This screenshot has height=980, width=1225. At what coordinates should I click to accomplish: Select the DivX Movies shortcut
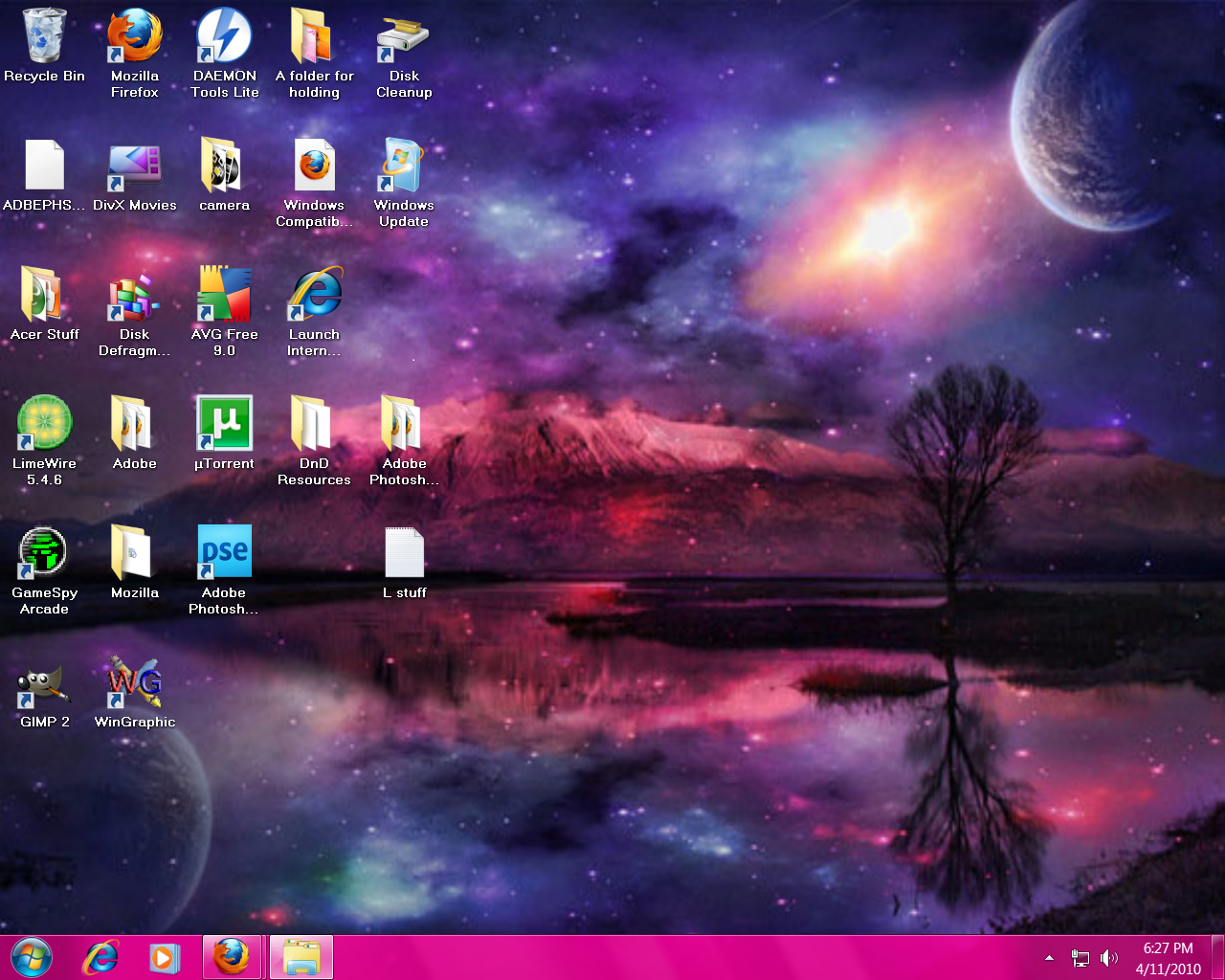[134, 167]
